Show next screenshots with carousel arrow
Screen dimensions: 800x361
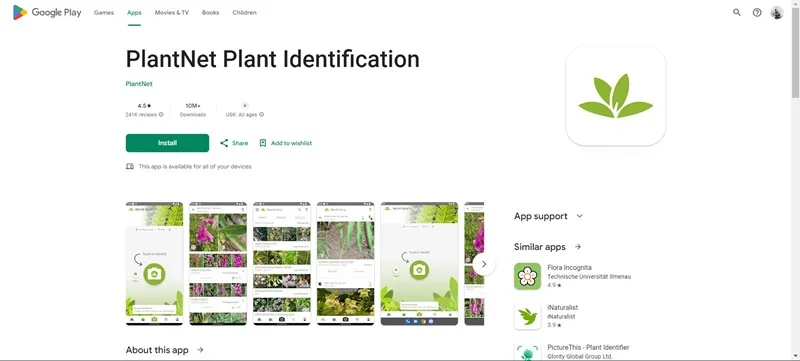point(484,264)
